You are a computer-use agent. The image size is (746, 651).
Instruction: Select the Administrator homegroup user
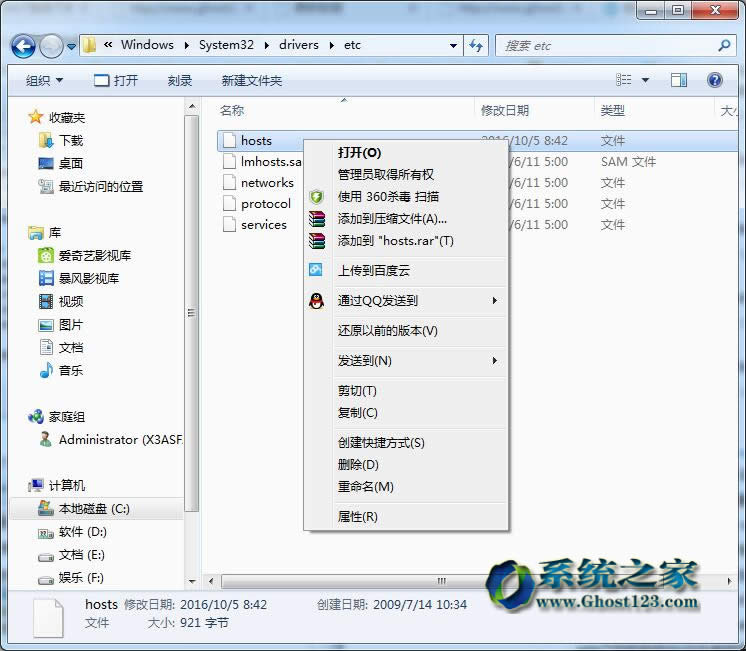point(110,439)
